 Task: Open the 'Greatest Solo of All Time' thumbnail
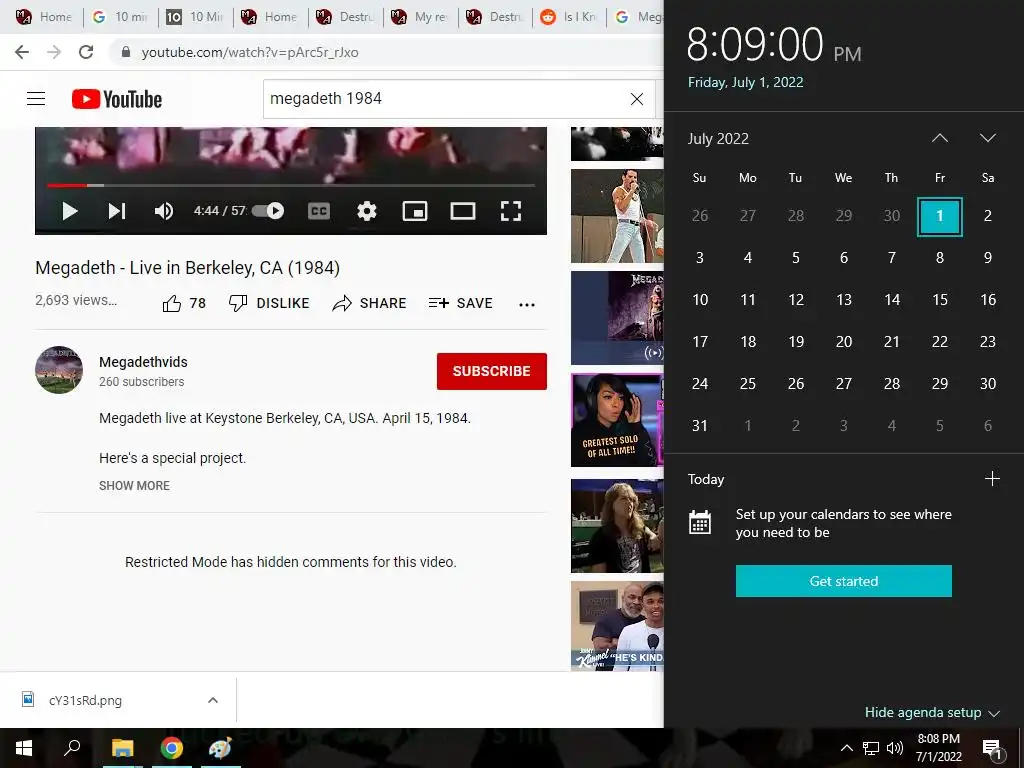pos(617,420)
